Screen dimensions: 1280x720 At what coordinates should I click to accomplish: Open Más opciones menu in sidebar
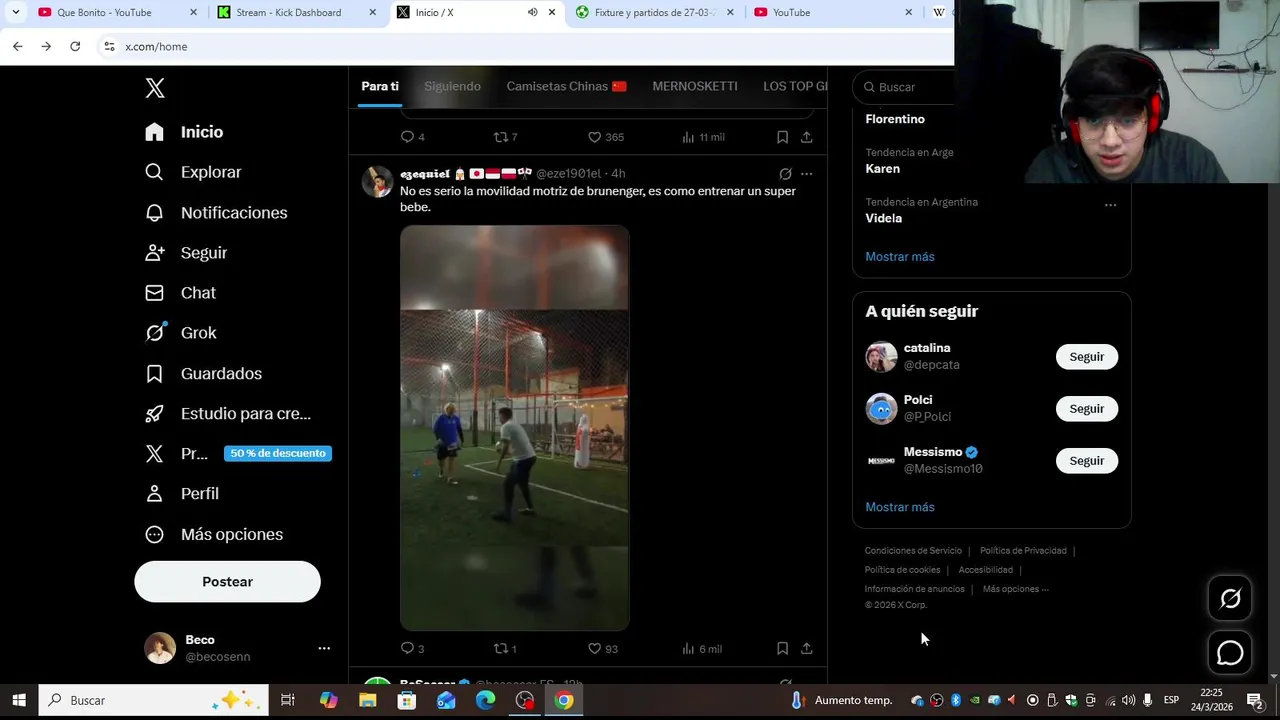click(214, 534)
